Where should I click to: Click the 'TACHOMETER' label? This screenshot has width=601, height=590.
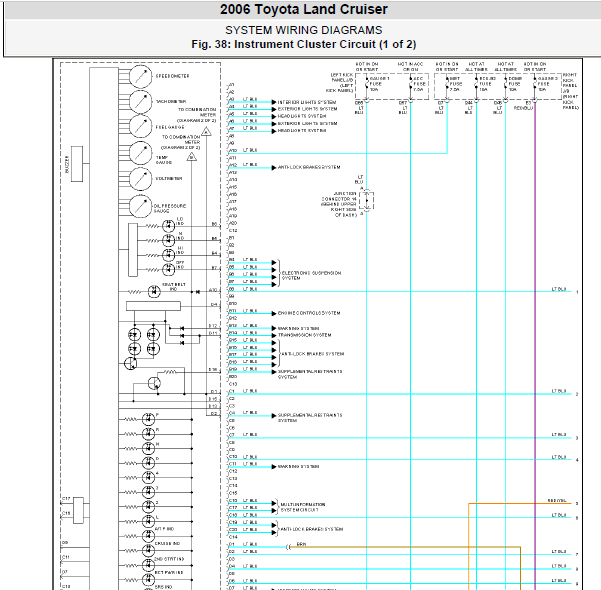tap(171, 102)
